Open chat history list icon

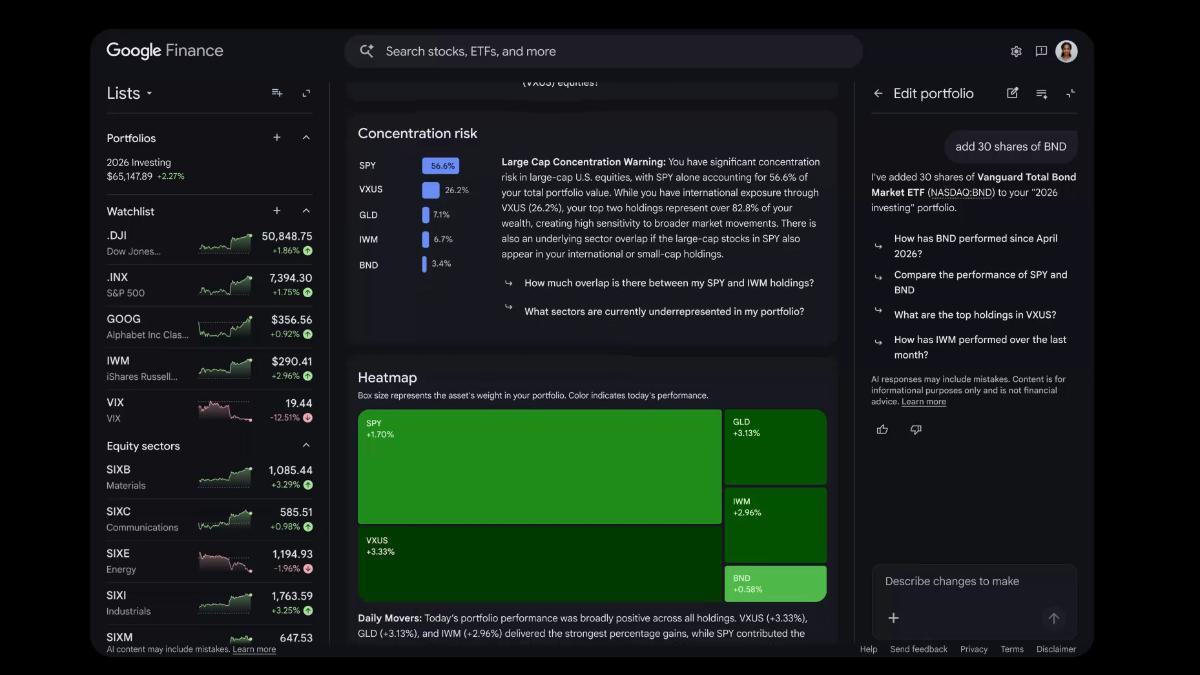[1041, 93]
